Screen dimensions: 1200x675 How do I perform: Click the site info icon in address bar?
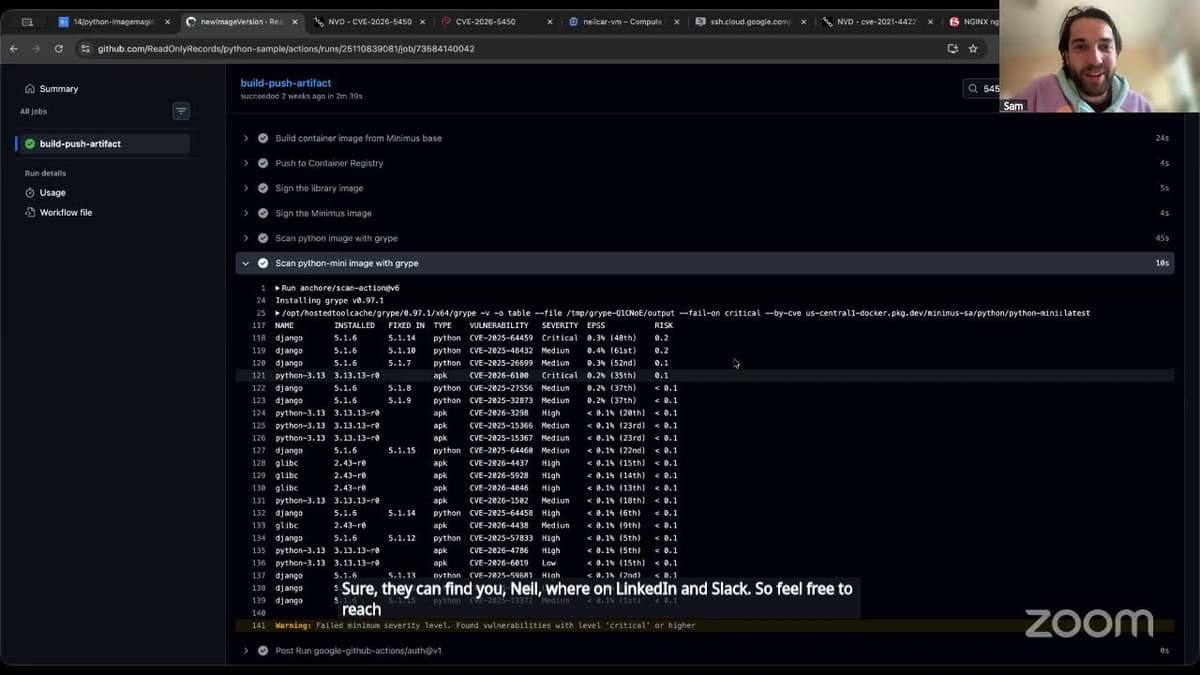tap(86, 48)
